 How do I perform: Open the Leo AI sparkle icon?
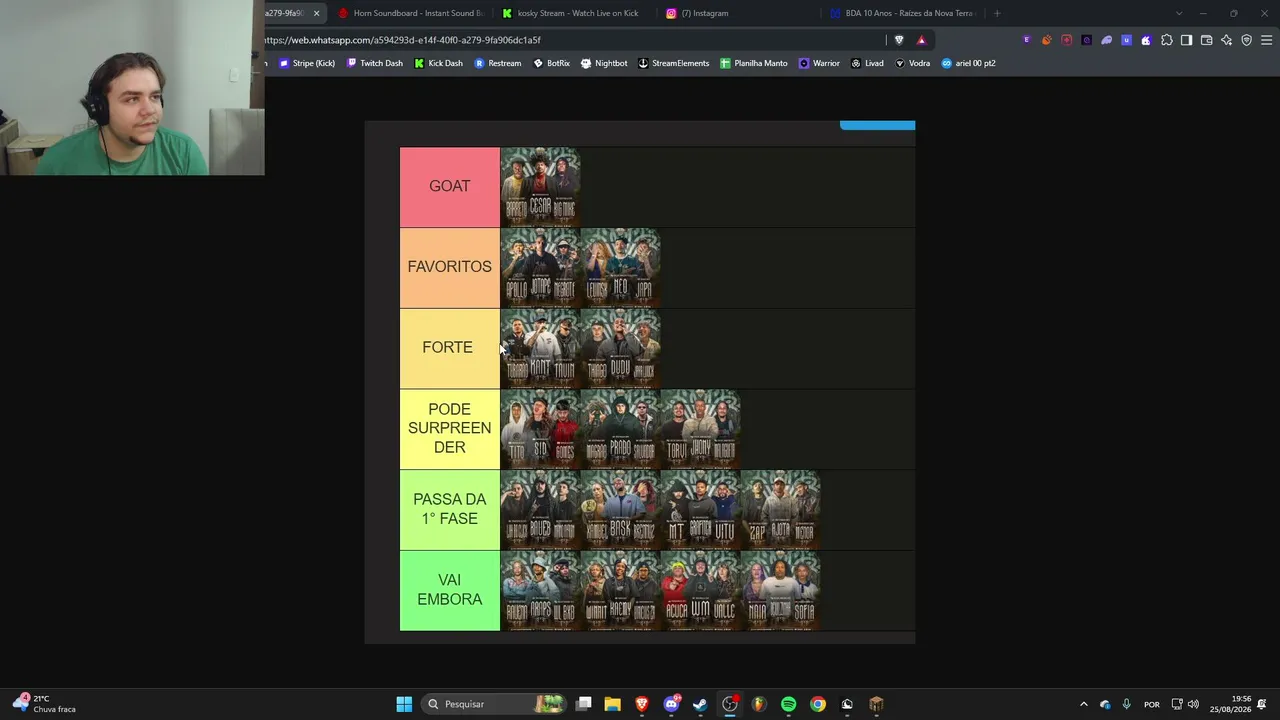[1226, 40]
